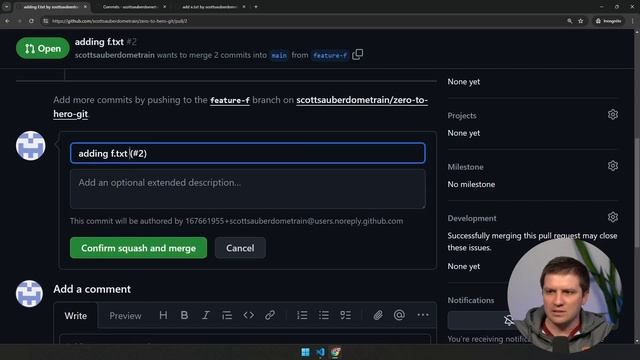Insert a task list

tap(345, 315)
